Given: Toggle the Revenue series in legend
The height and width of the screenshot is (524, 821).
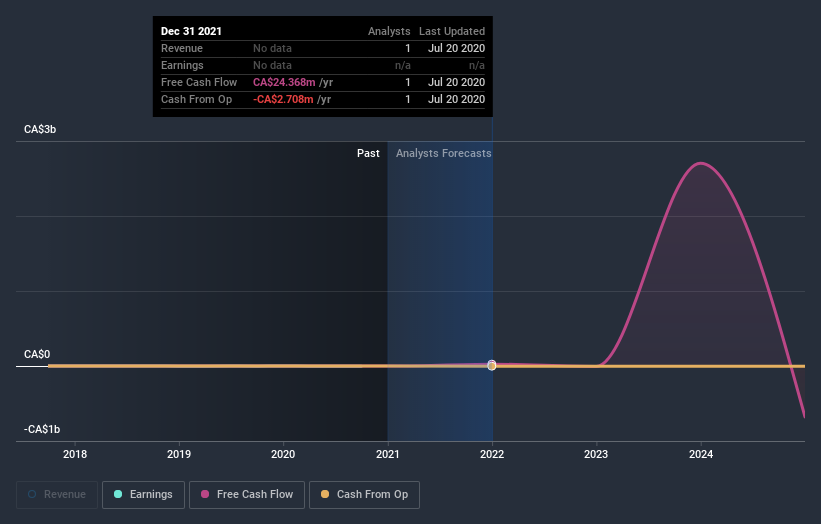Looking at the screenshot, I should [57, 495].
